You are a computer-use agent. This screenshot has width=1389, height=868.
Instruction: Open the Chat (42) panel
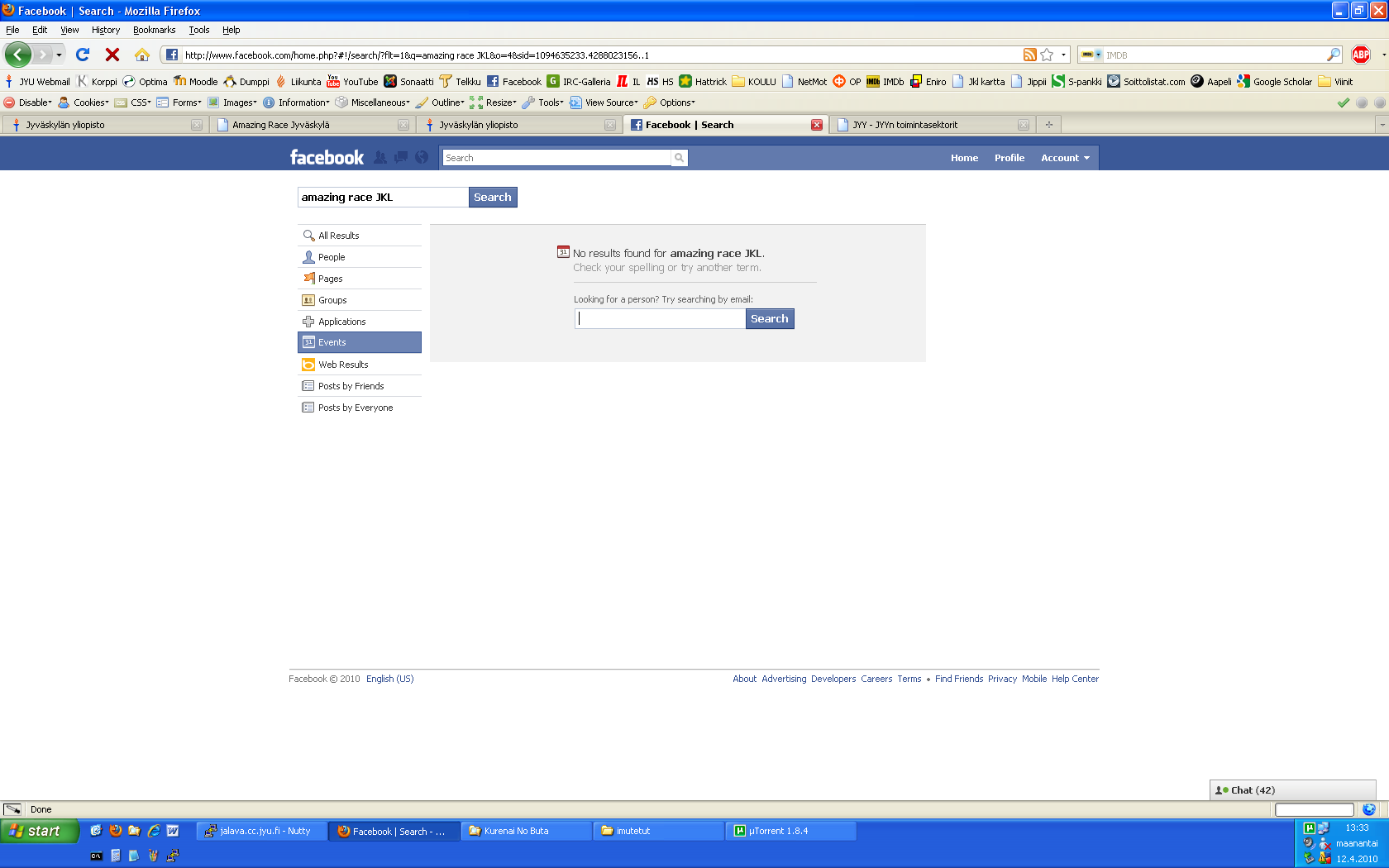coord(1292,790)
